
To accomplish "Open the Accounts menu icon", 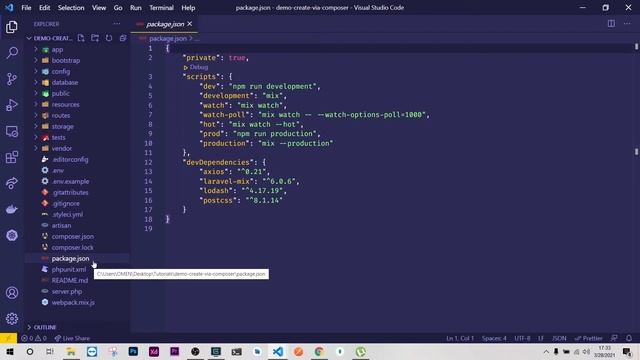I will pos(12,293).
